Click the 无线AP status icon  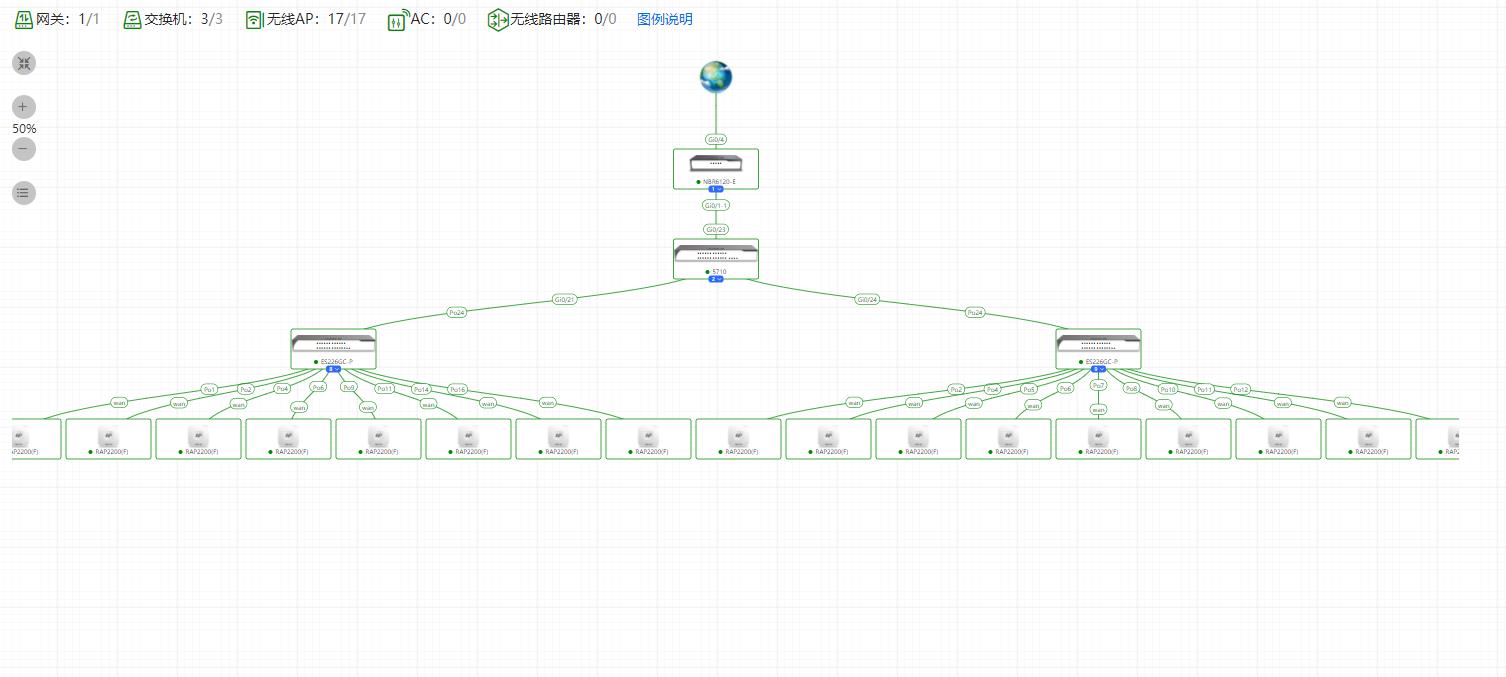tap(254, 19)
